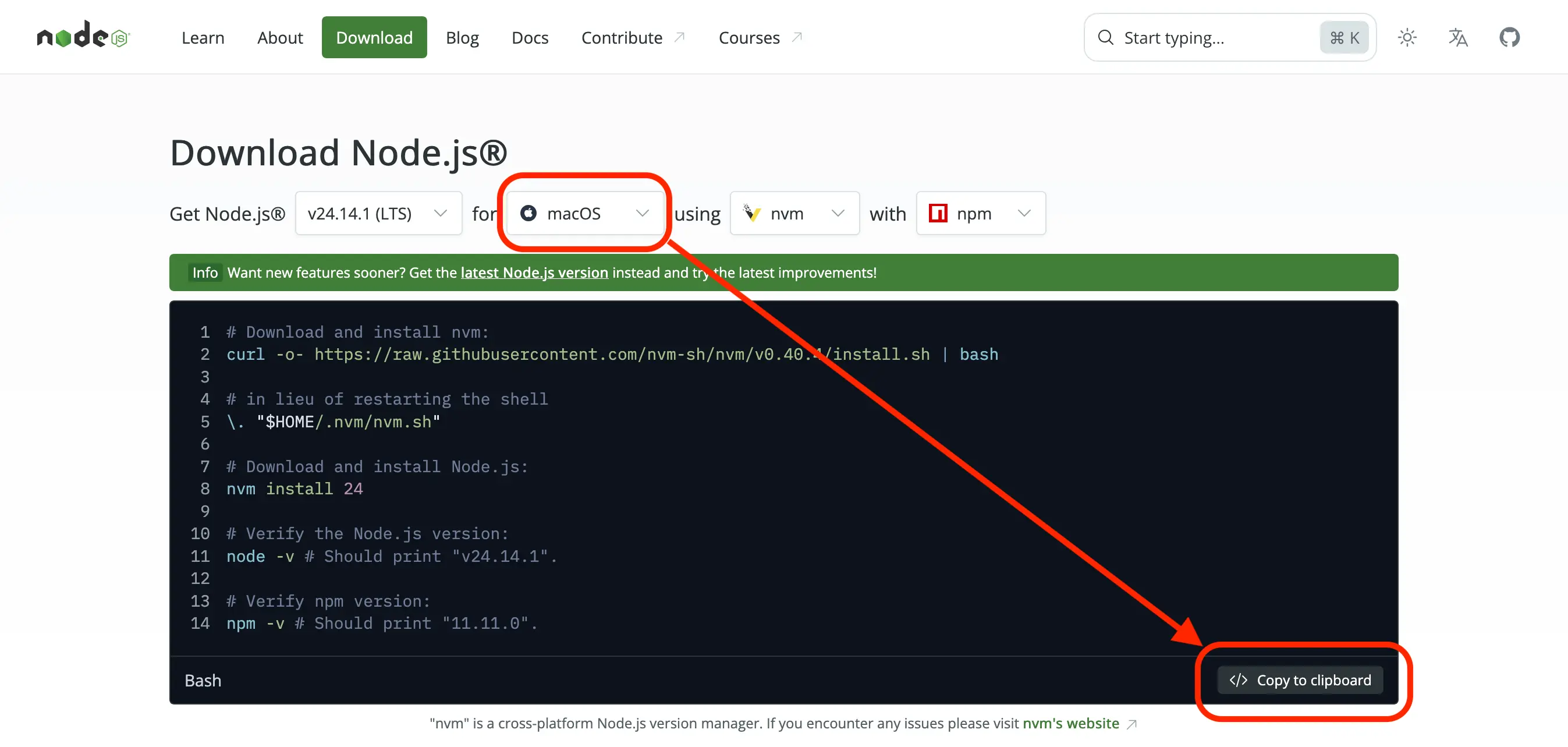Screen dimensions: 1568x747
Task: Click the "$HOME/.nvm/nvm.sh" code line
Action: coord(333,422)
